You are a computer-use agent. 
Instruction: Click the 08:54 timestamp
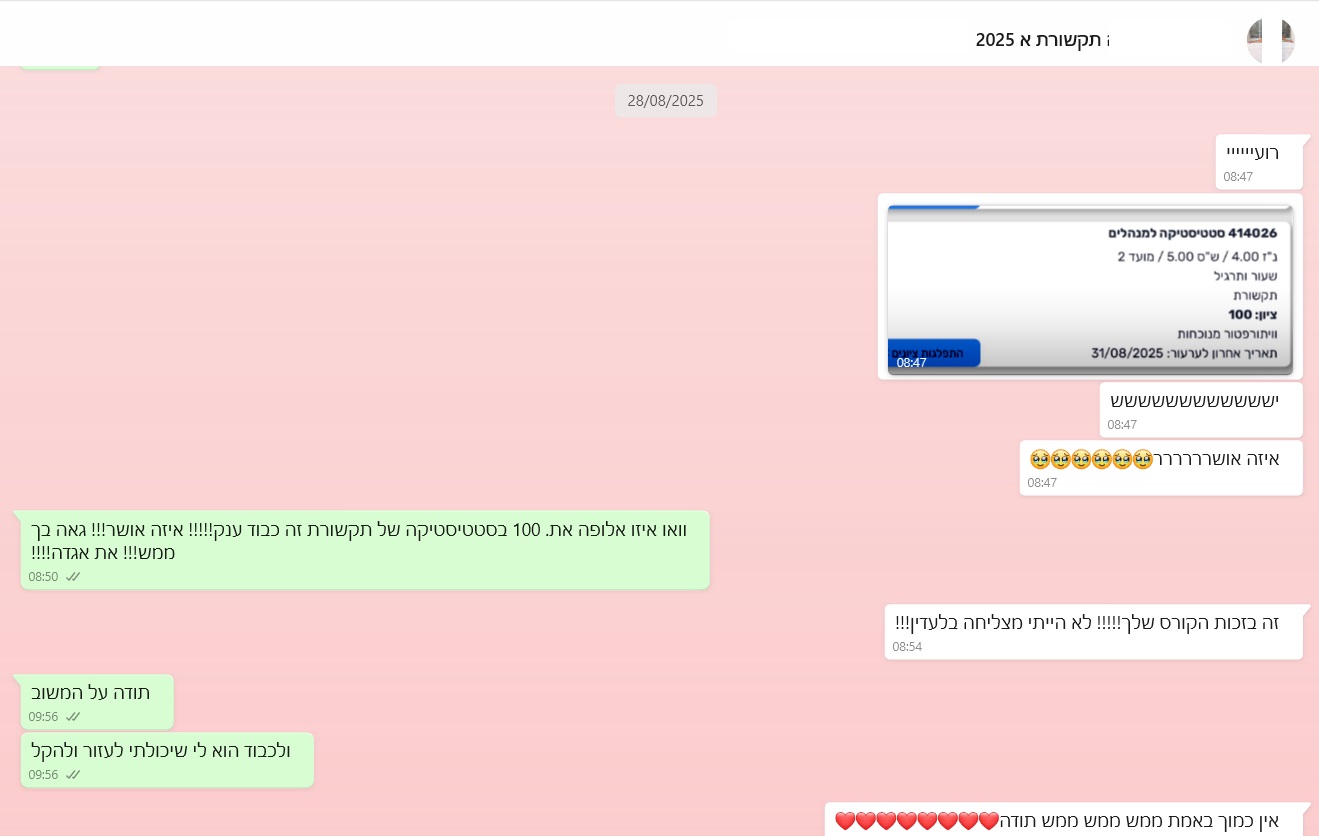907,647
